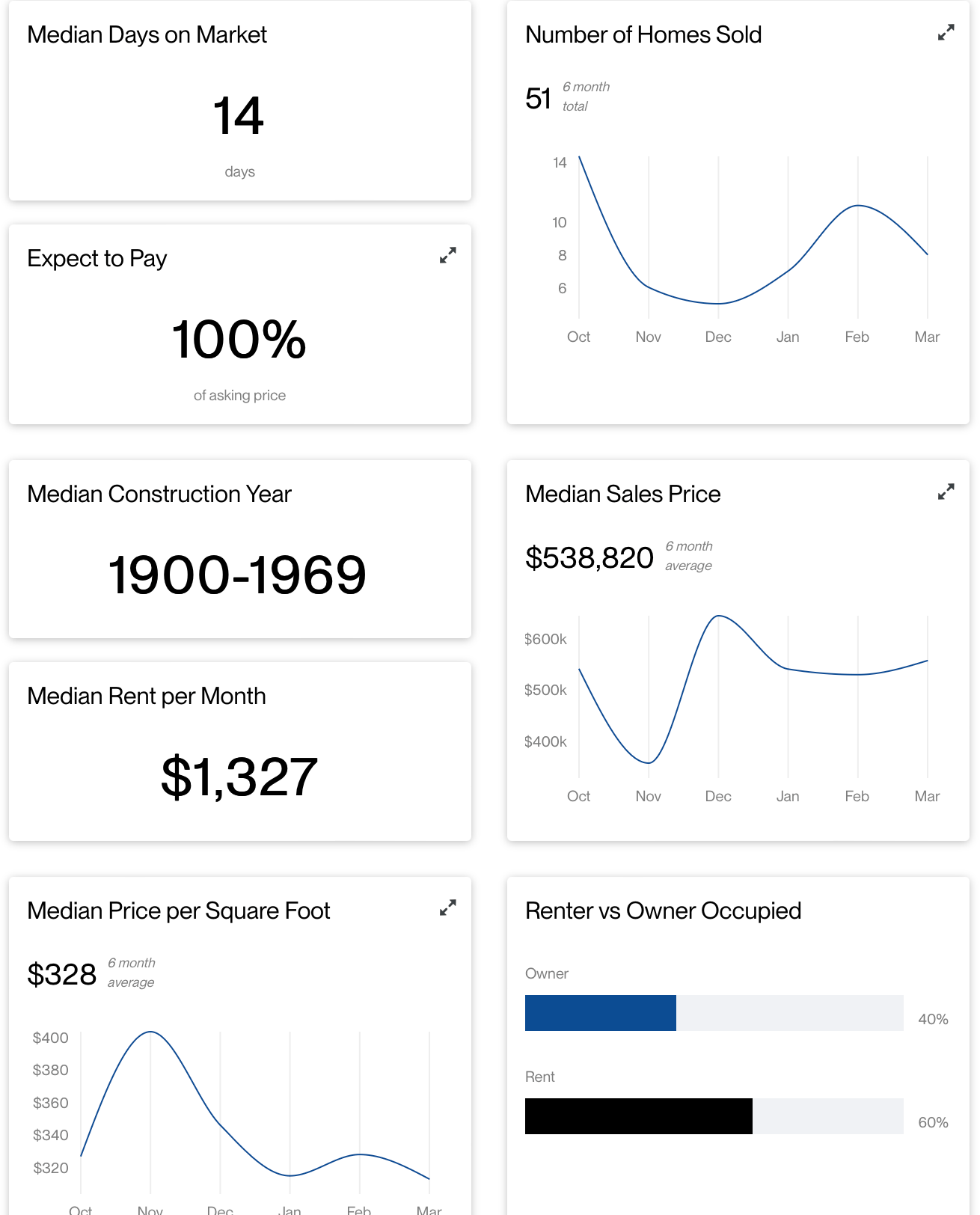This screenshot has height=1215, width=980.
Task: Click the $328 six month average figure
Action: click(62, 974)
